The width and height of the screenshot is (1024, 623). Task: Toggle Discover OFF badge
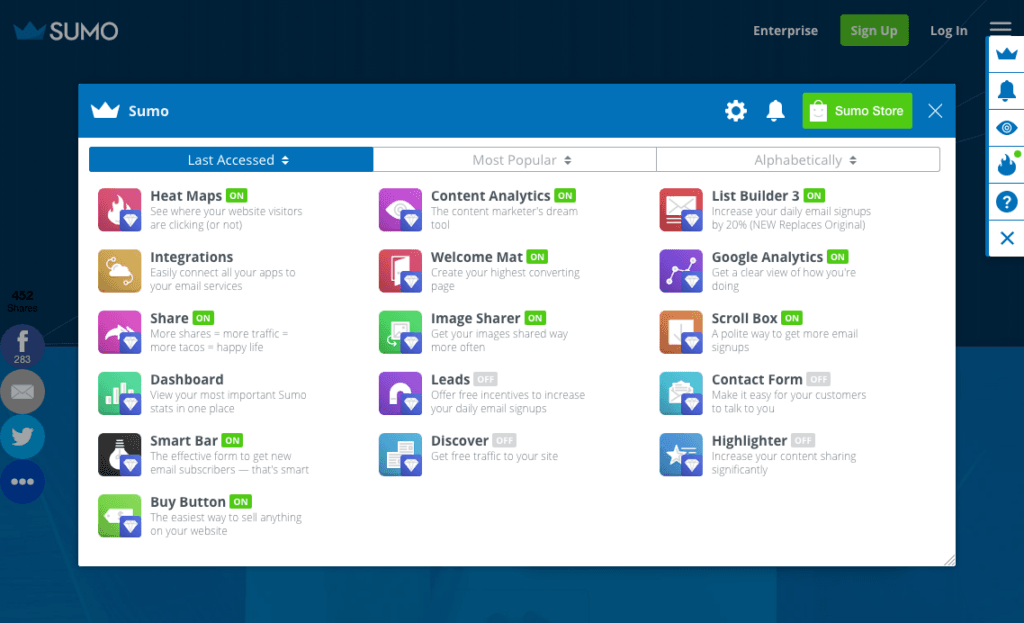(x=504, y=441)
